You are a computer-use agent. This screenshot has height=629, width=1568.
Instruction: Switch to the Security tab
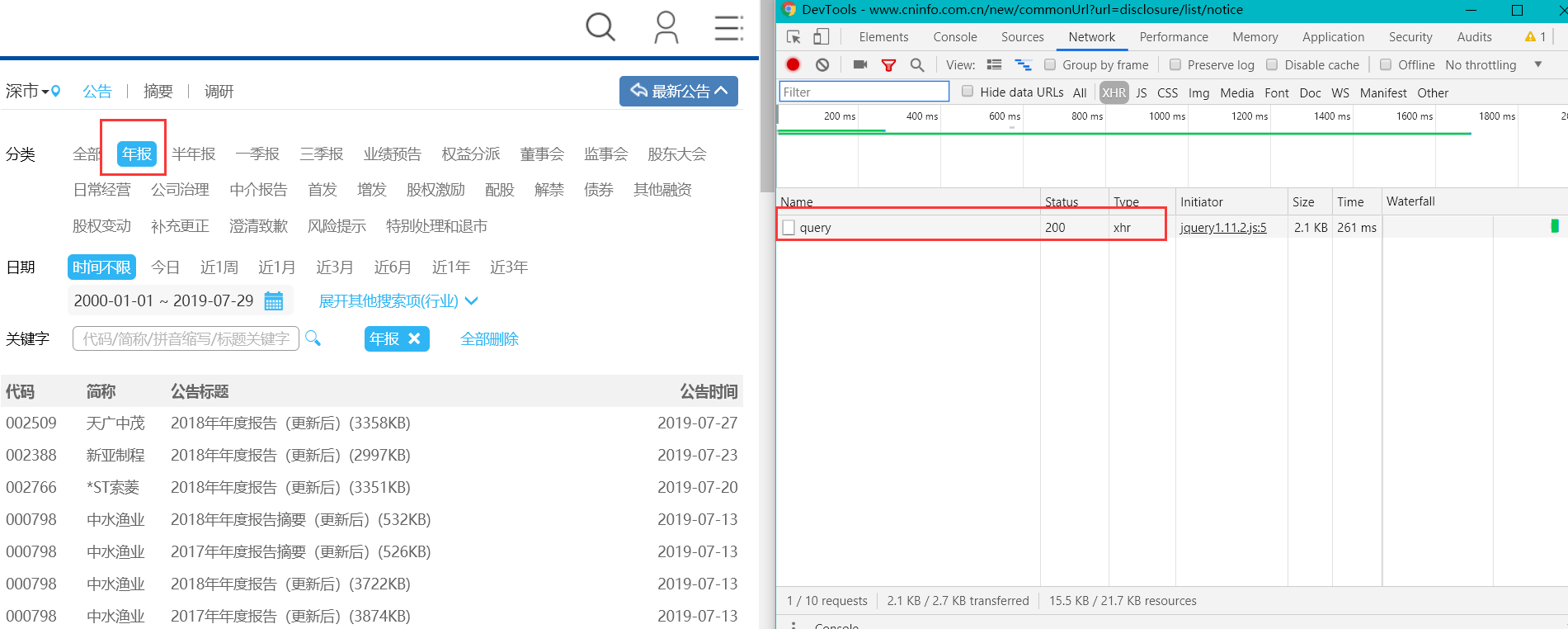(x=1410, y=37)
